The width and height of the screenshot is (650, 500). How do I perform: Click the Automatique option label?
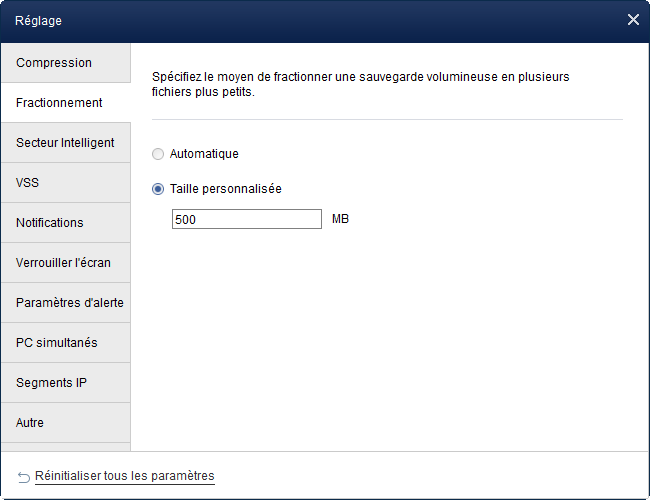tap(204, 154)
